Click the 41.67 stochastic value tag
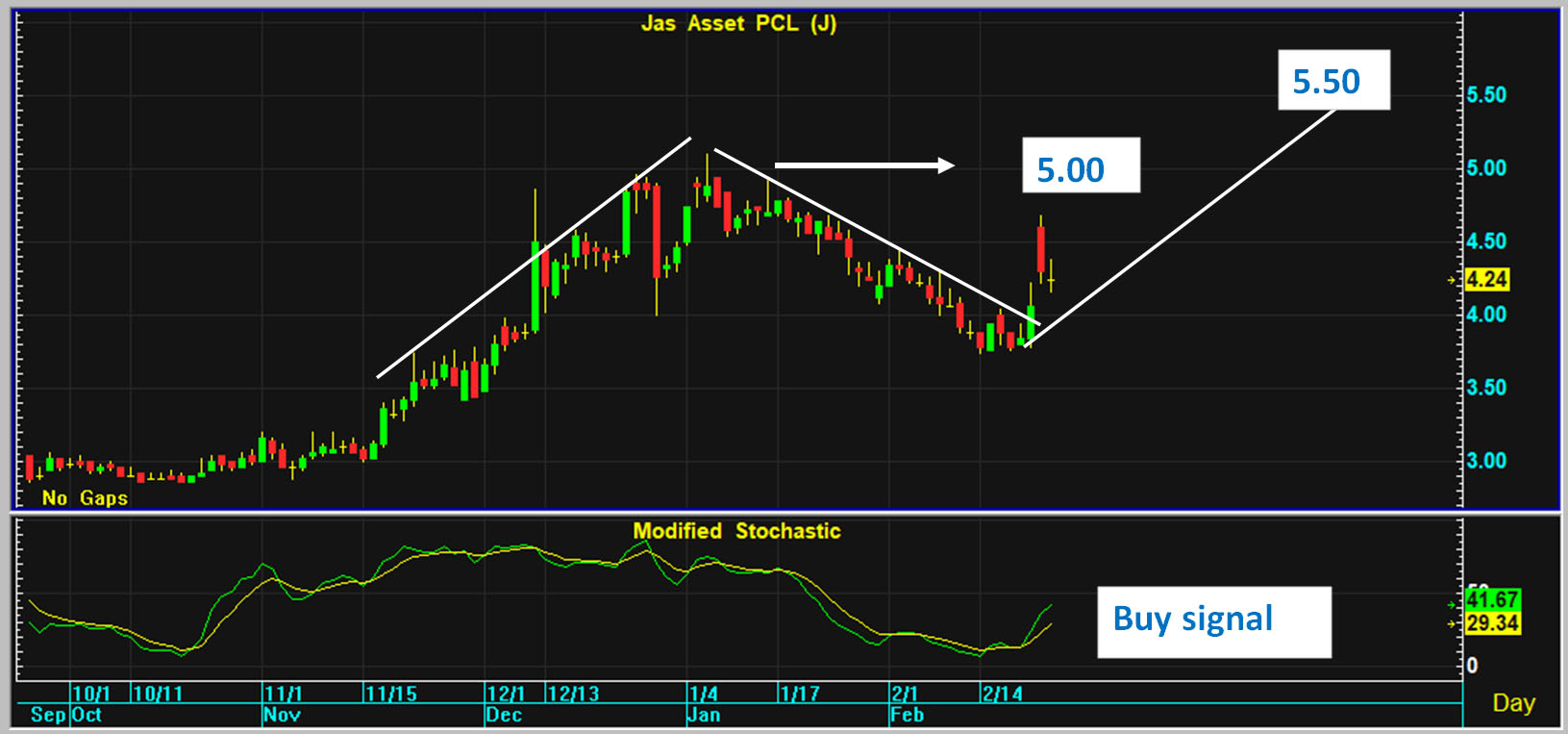The height and width of the screenshot is (734, 1568). point(1492,600)
